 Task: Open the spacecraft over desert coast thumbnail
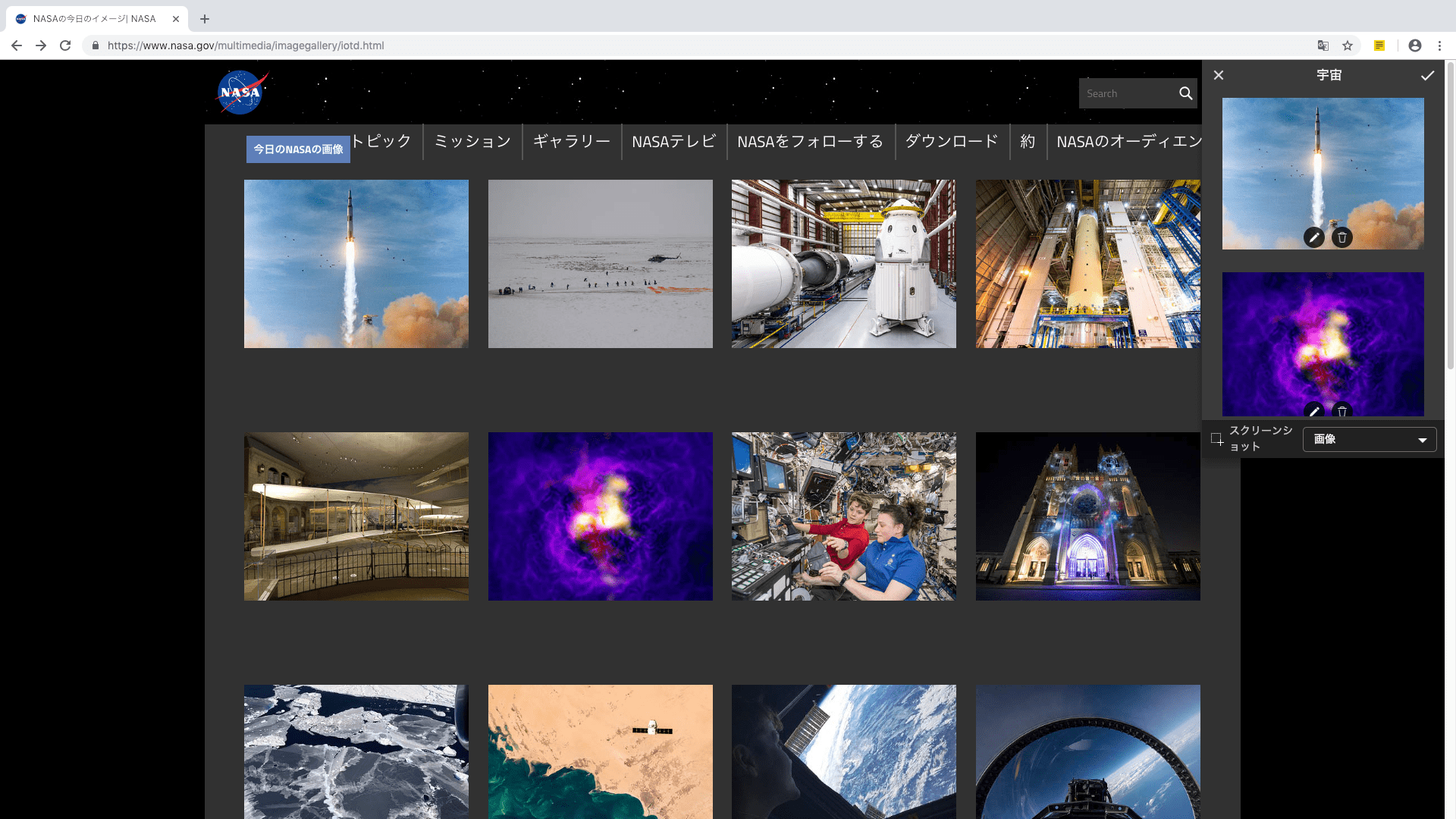pyautogui.click(x=601, y=752)
